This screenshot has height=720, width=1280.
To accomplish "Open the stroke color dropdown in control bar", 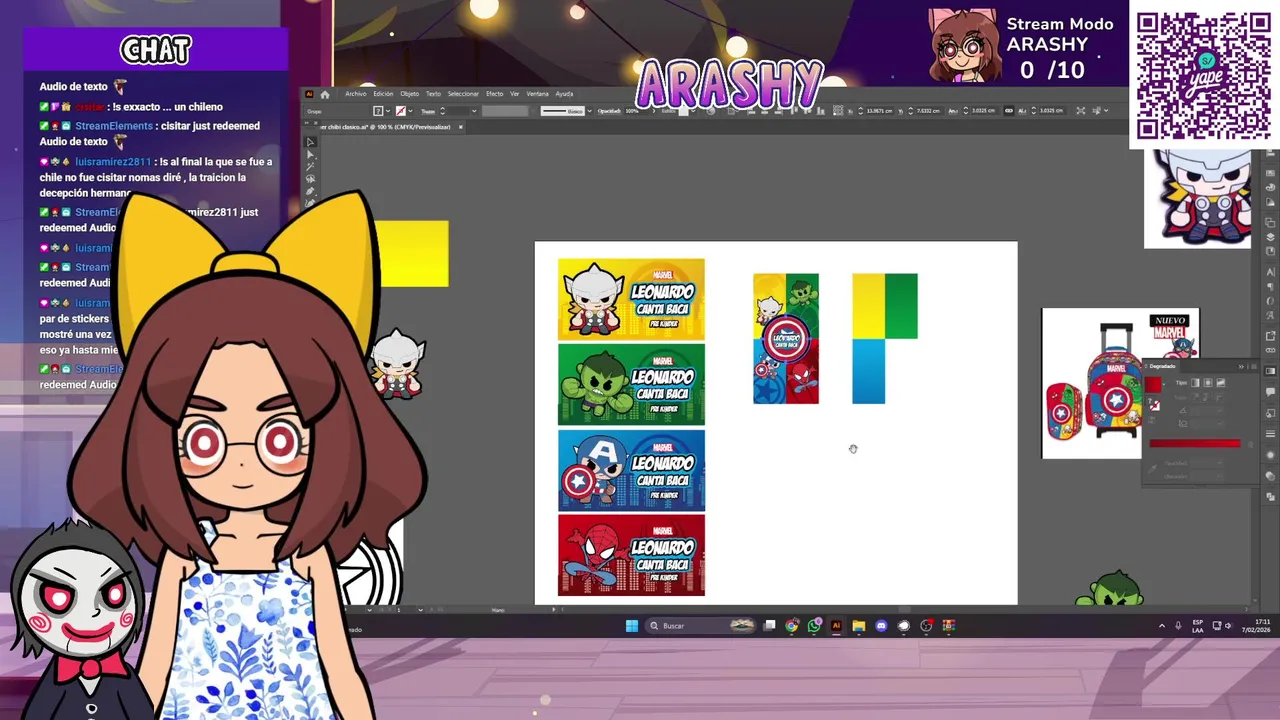I will point(411,111).
